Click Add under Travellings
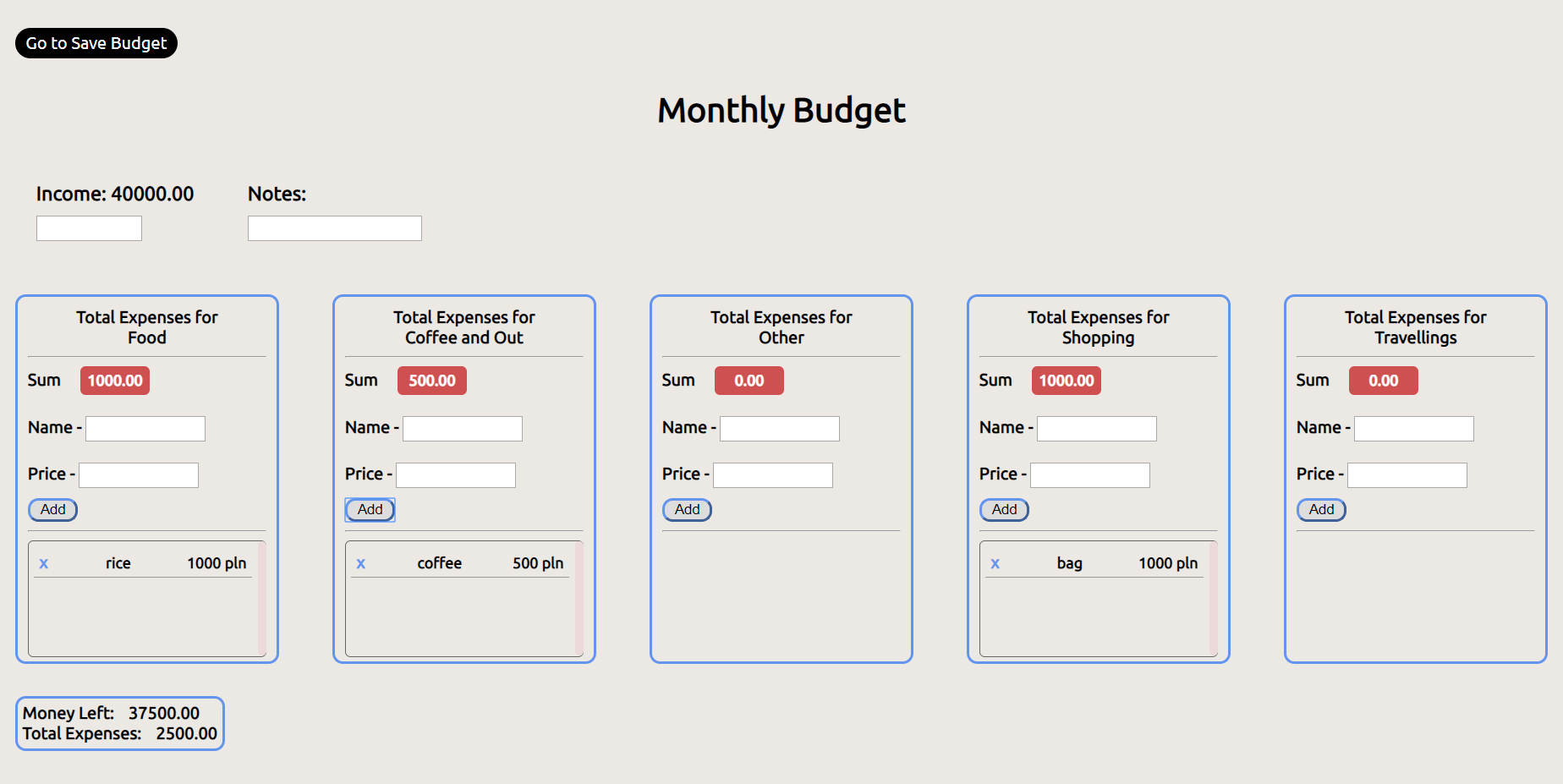This screenshot has width=1563, height=784. tap(1321, 509)
